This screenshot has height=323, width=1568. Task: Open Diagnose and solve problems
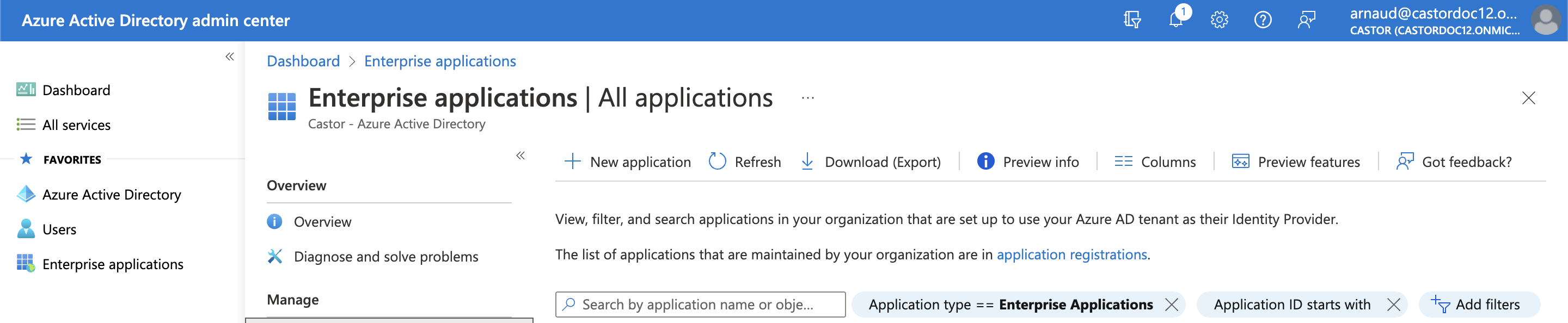[x=385, y=257]
